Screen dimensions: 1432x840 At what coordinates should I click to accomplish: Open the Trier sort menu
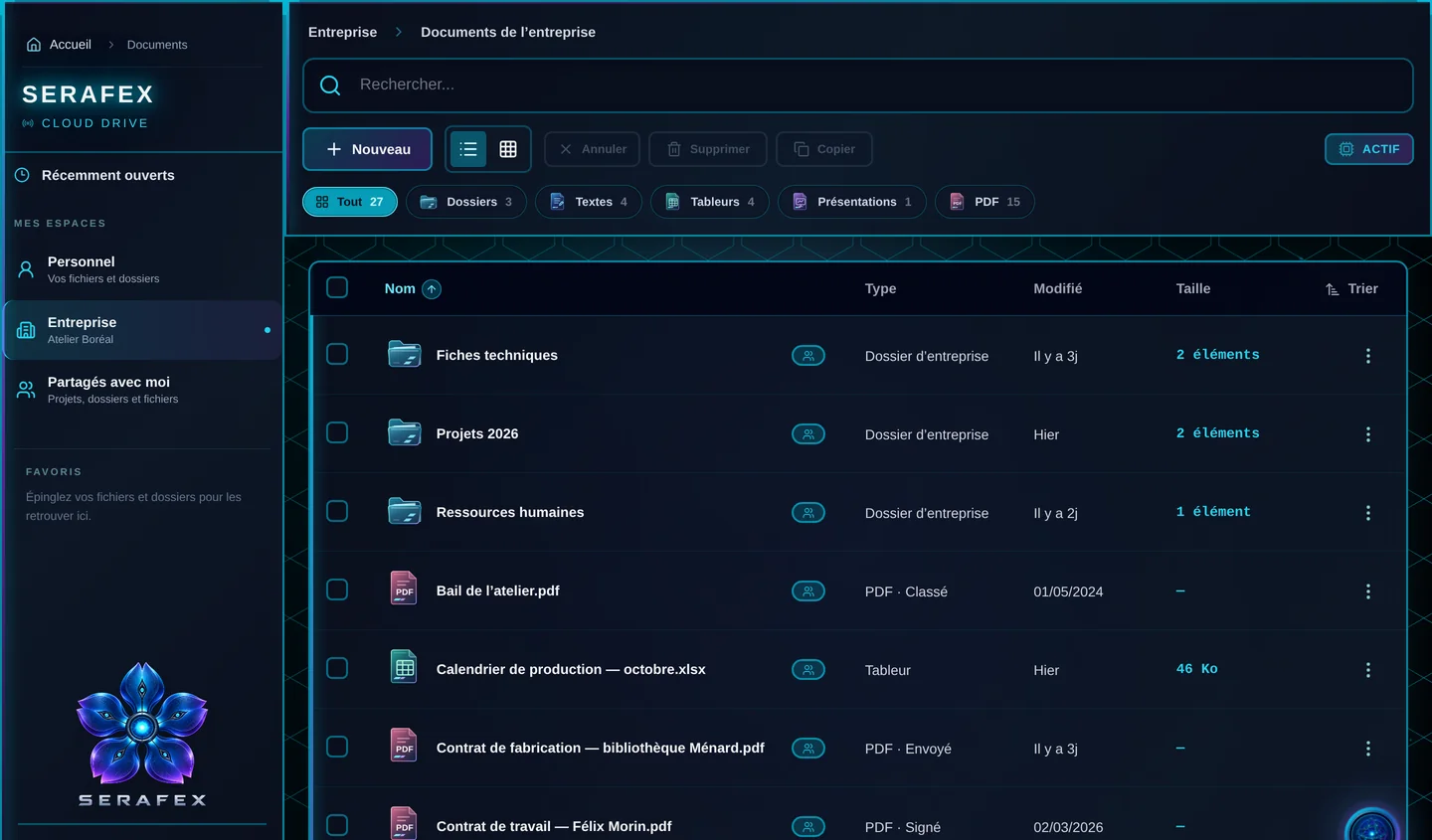point(1351,289)
